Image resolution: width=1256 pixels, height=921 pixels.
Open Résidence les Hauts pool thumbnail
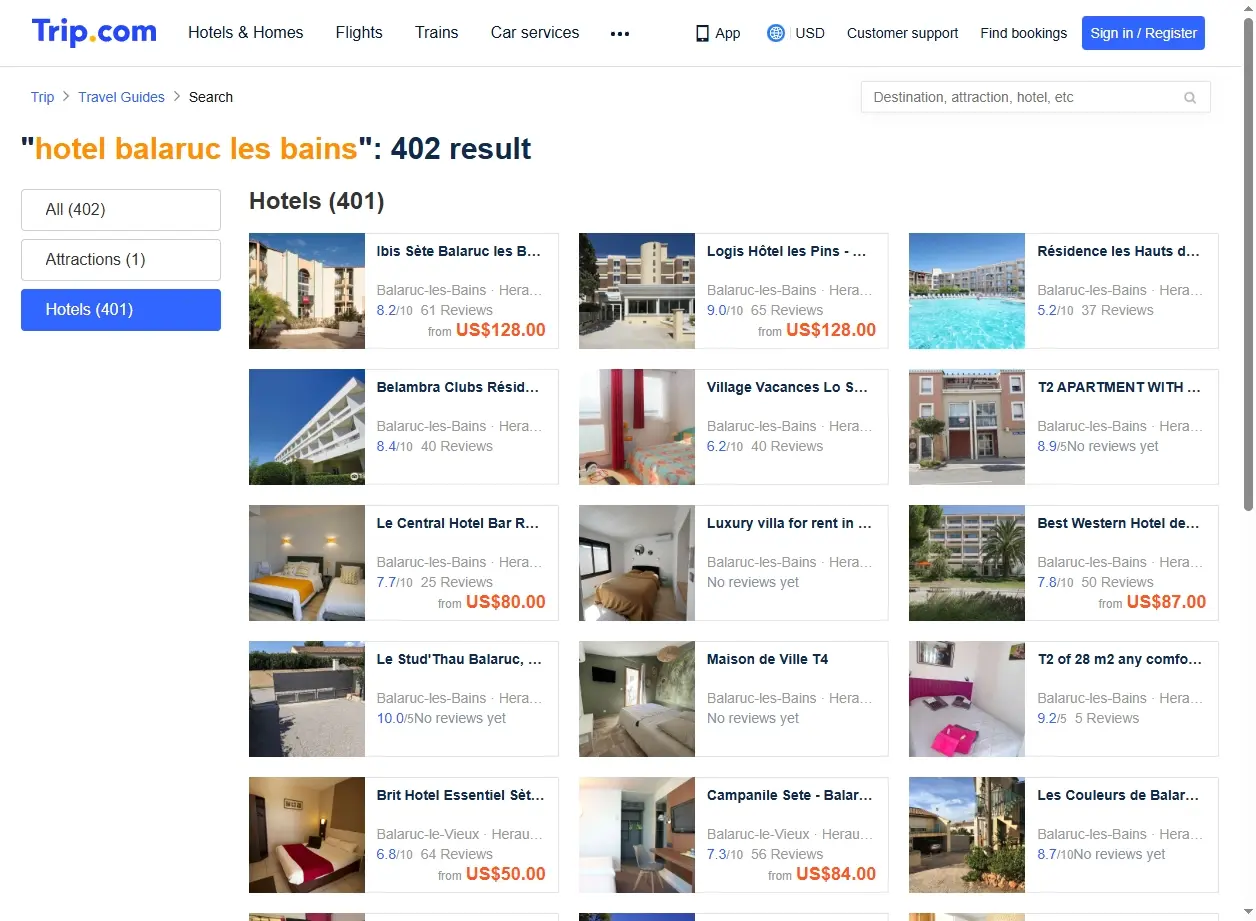pos(967,291)
